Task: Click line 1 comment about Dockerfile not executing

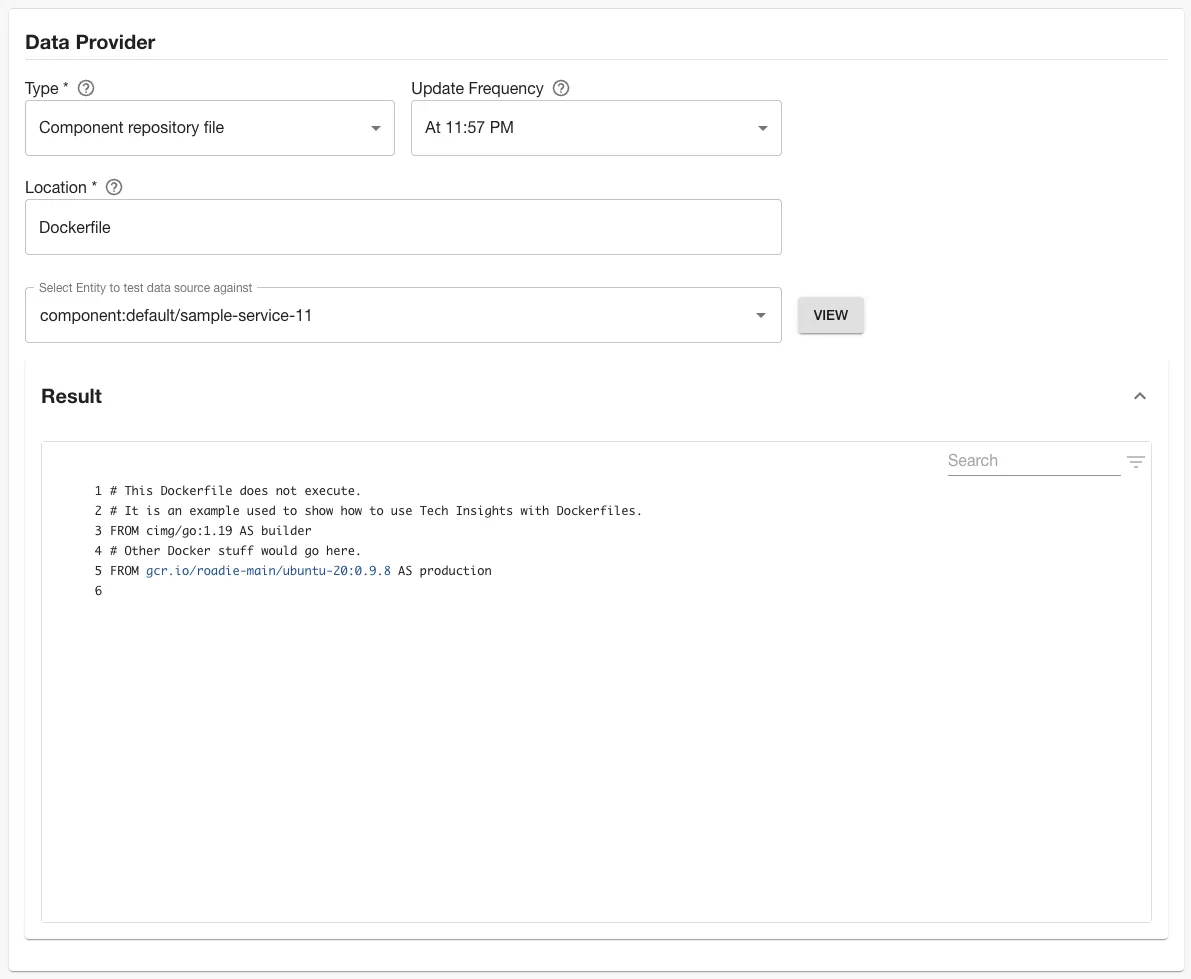Action: 235,491
